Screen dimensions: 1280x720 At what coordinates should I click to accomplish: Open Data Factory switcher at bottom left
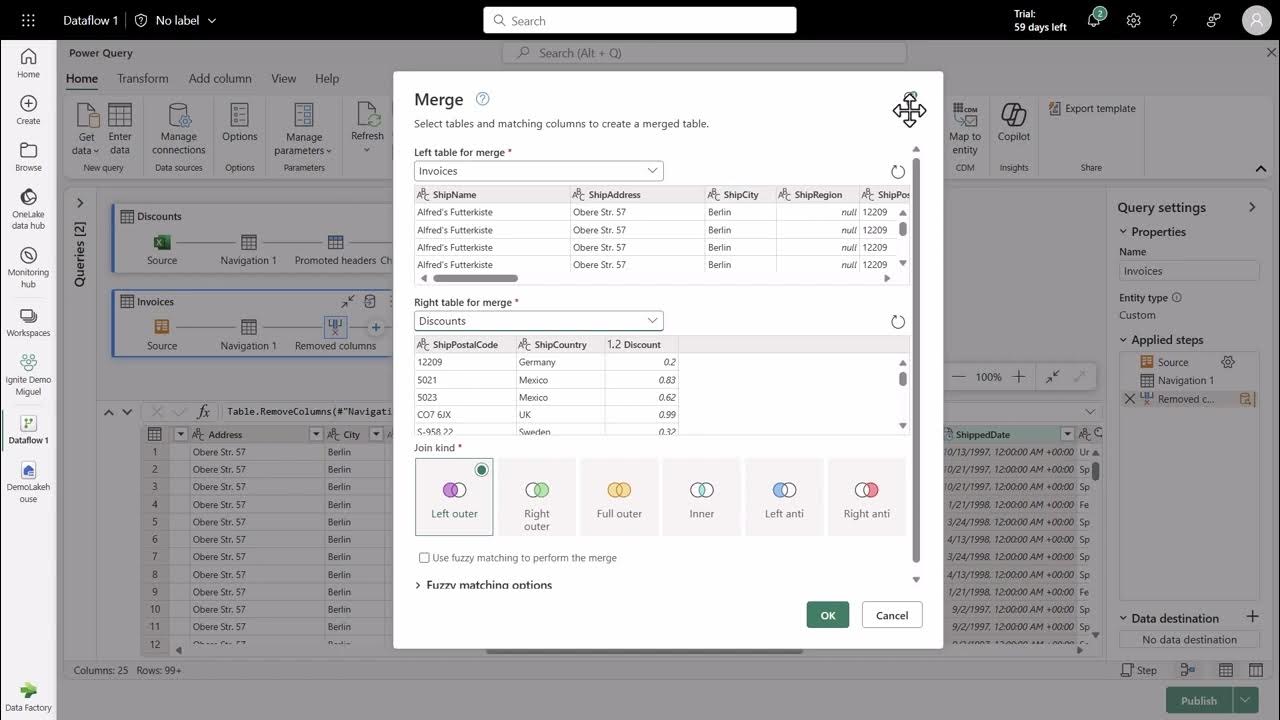(x=28, y=697)
